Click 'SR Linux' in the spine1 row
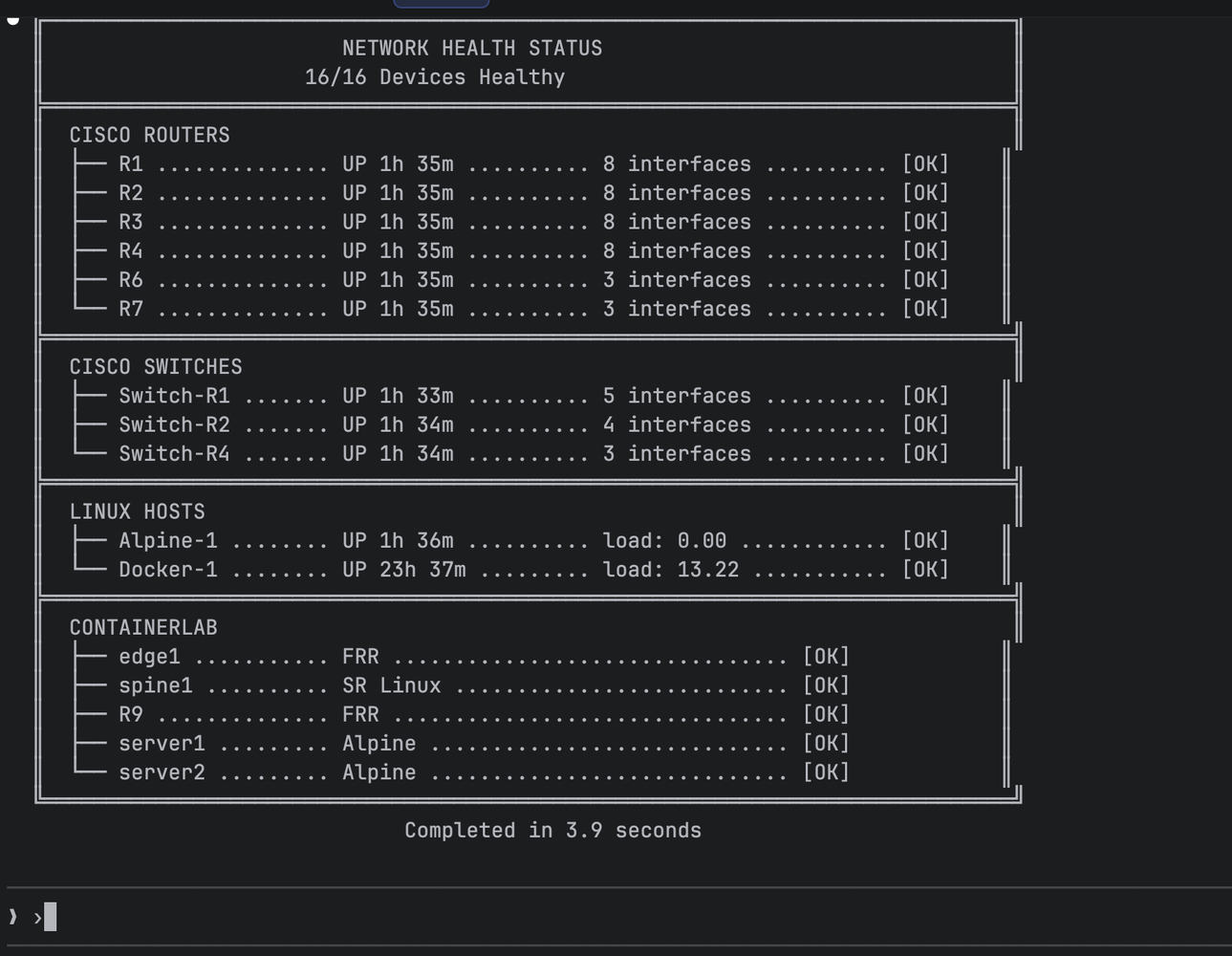Image resolution: width=1232 pixels, height=956 pixels. click(x=392, y=685)
